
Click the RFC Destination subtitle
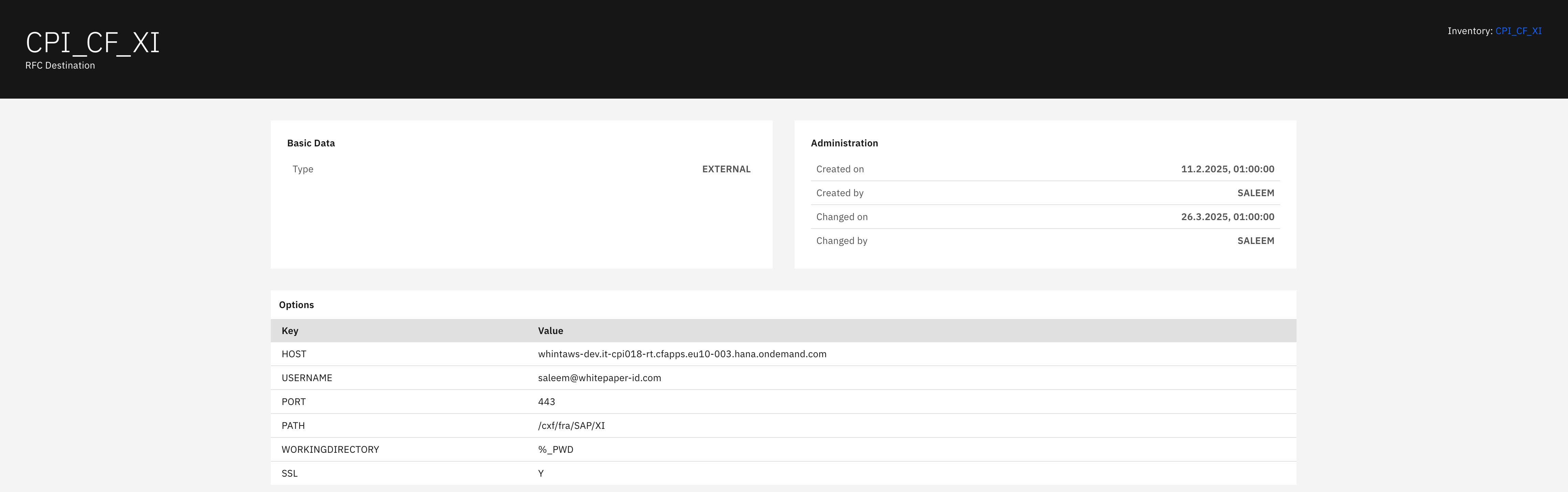coord(60,66)
